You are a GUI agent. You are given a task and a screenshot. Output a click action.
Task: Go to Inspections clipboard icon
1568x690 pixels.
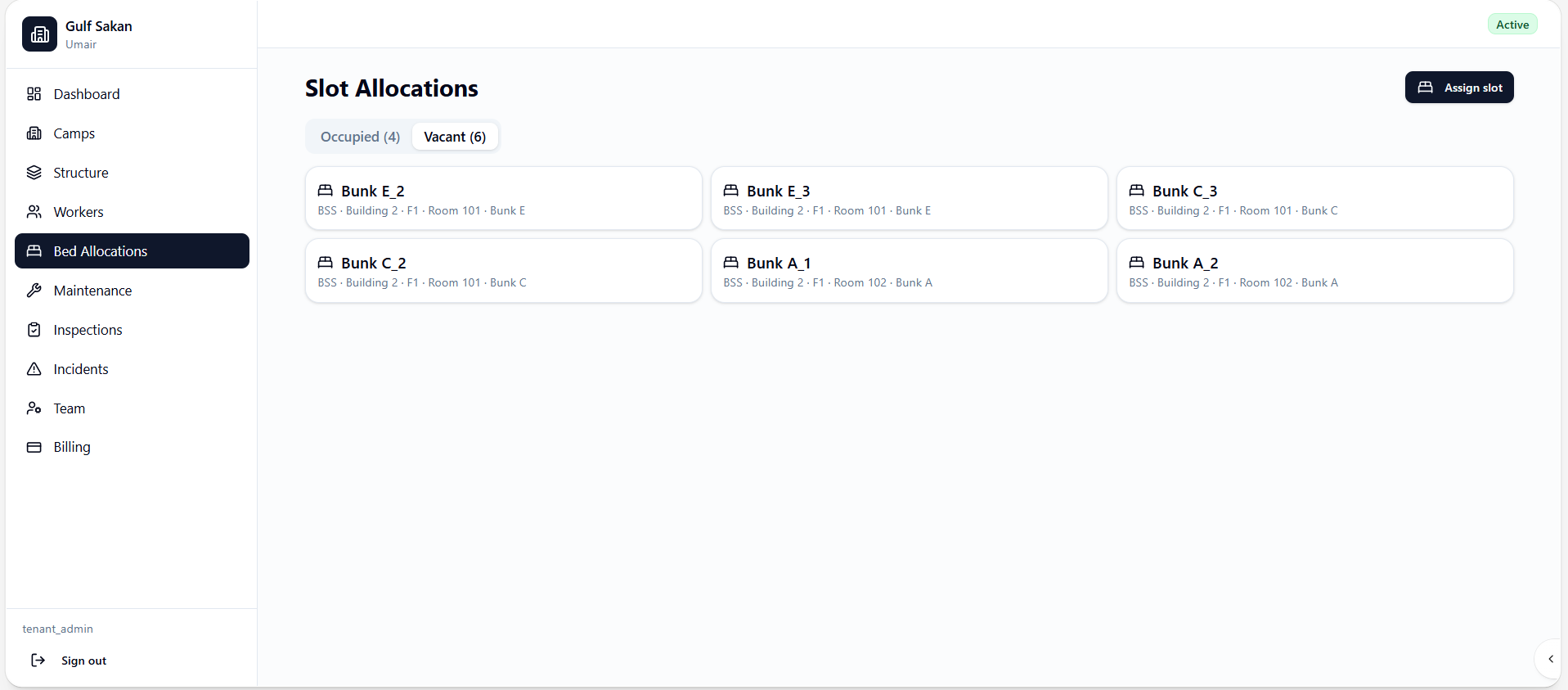click(x=34, y=330)
